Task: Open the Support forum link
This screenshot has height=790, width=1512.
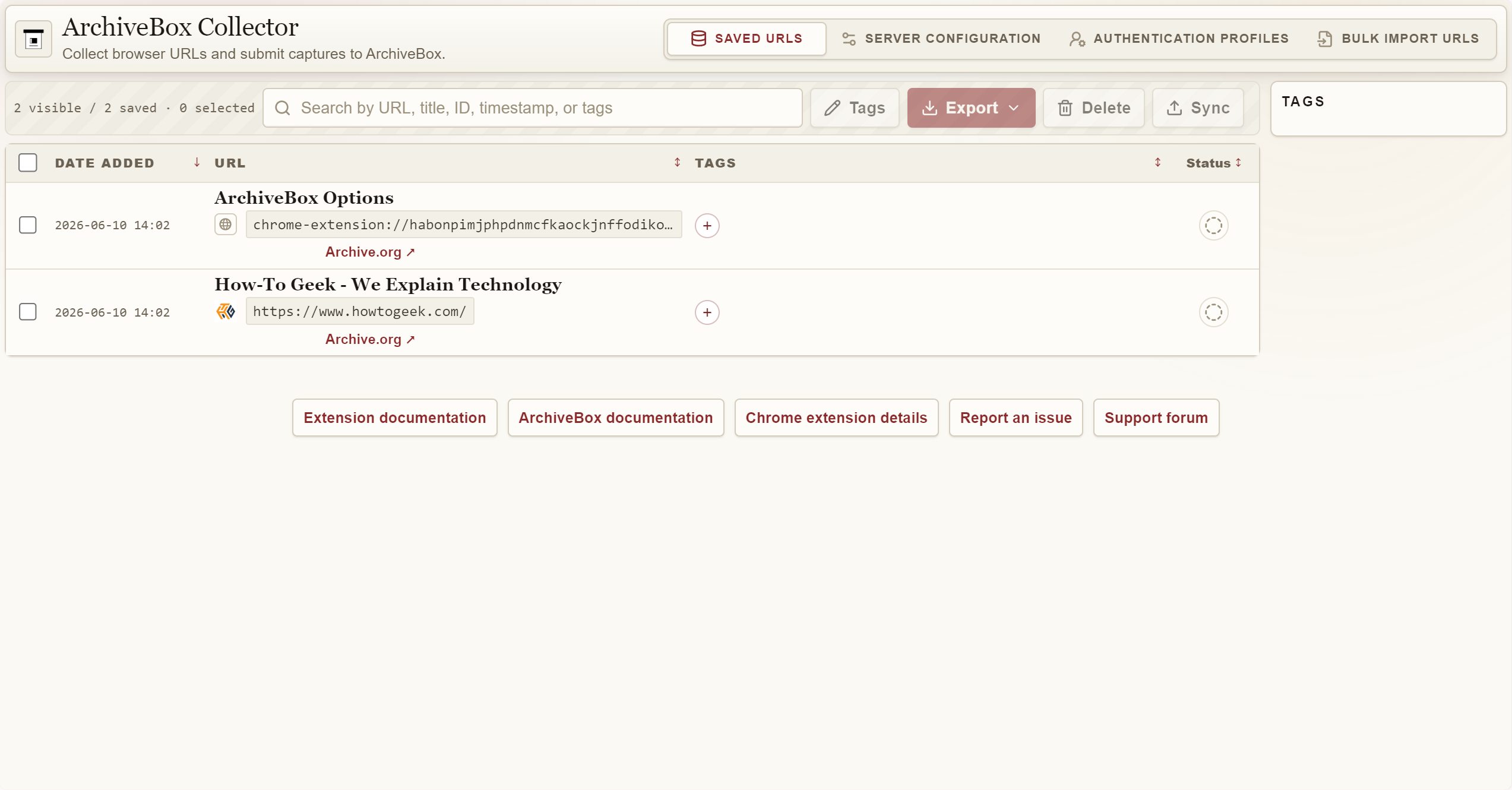Action: (x=1156, y=418)
